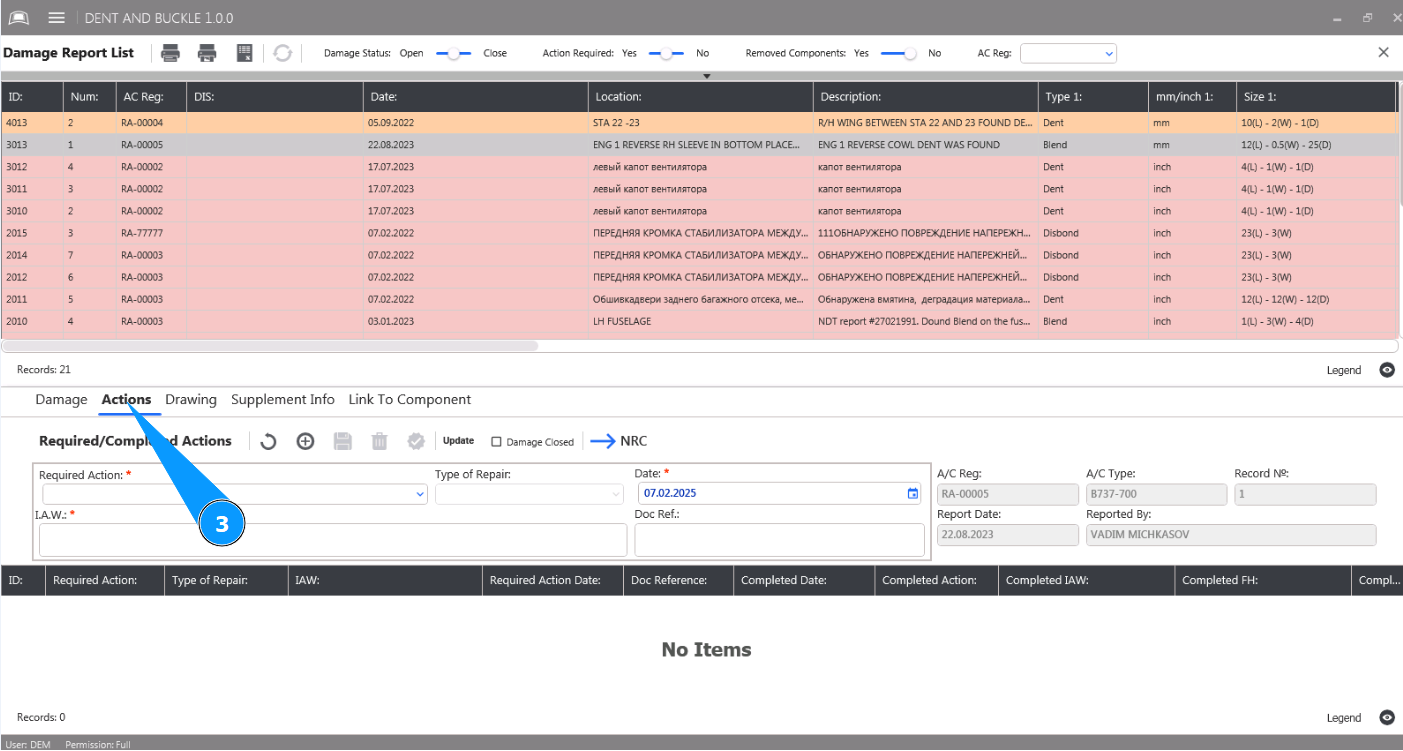Click the blue arrow icon next to NRC
The width and height of the screenshot is (1403, 751).
603,441
